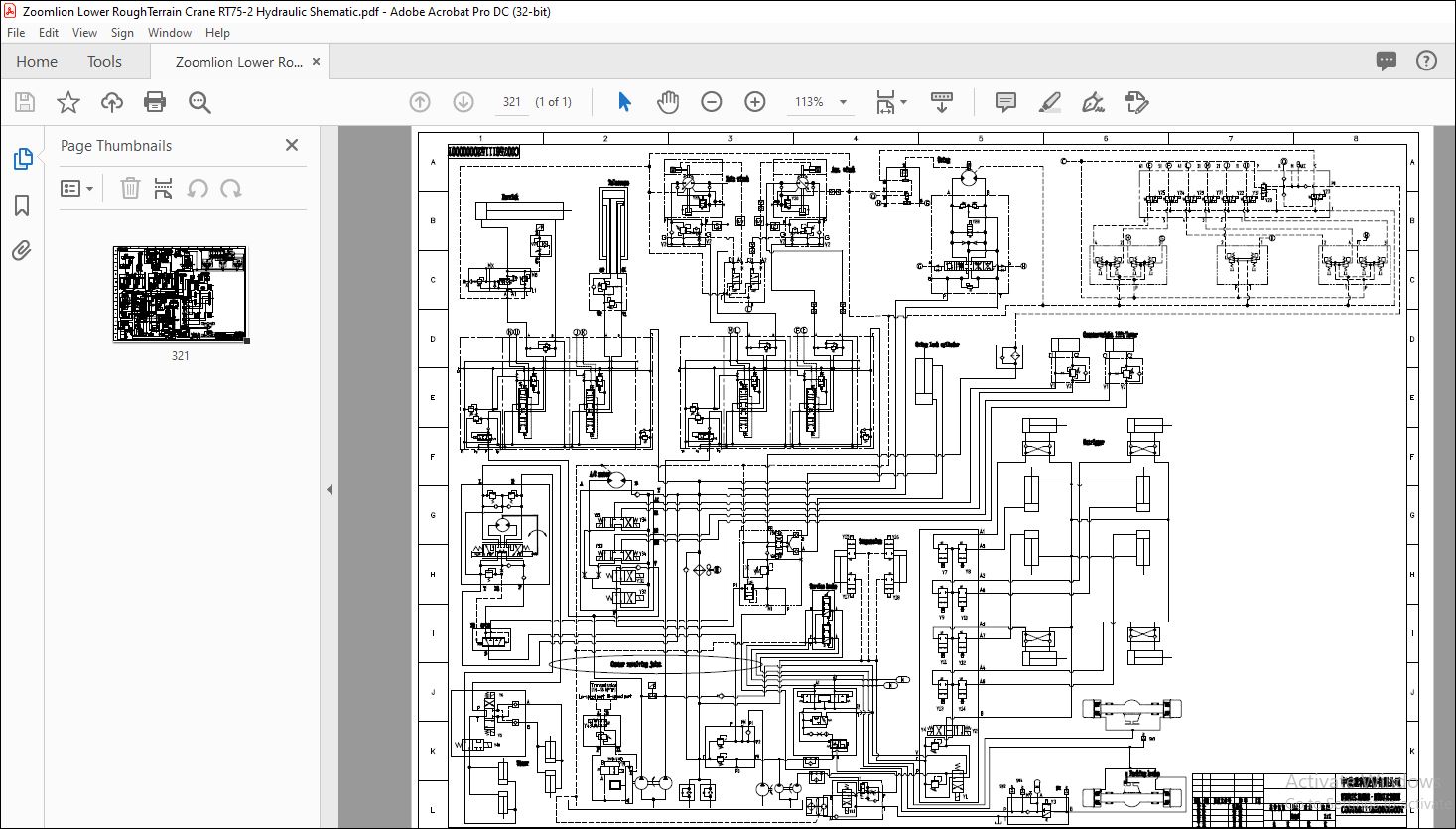Switch to the Tools tab
1456x829 pixels.
(104, 62)
